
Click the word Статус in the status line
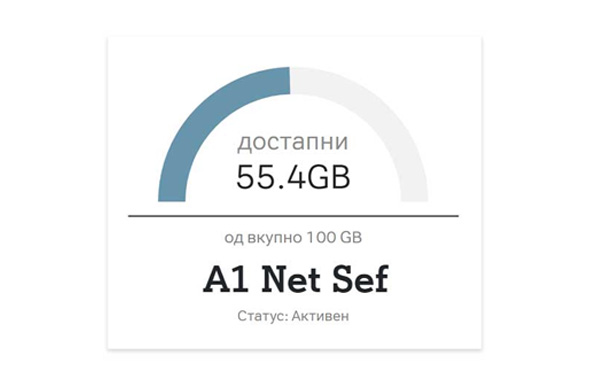coord(261,316)
